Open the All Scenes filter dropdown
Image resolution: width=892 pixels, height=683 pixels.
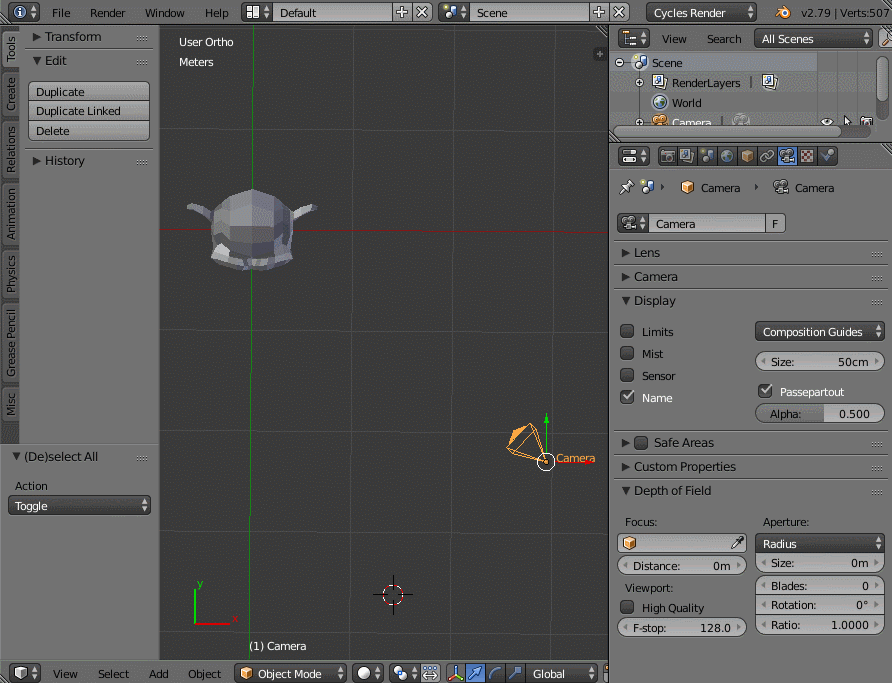coord(813,38)
